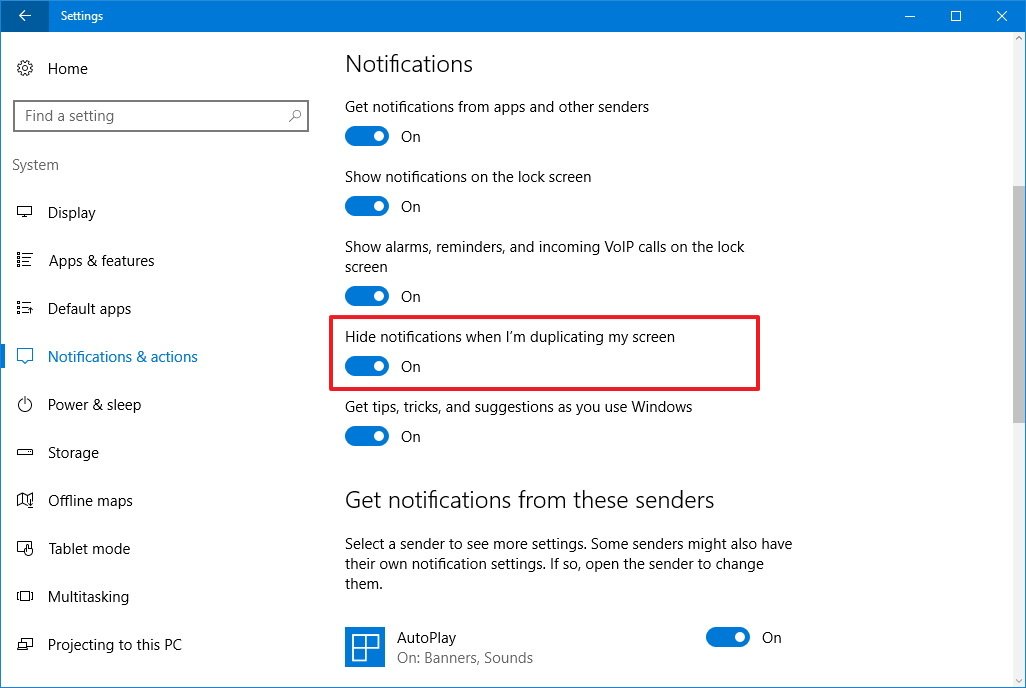The image size is (1026, 688).
Task: Click the back arrow in title bar
Action: [x=24, y=16]
